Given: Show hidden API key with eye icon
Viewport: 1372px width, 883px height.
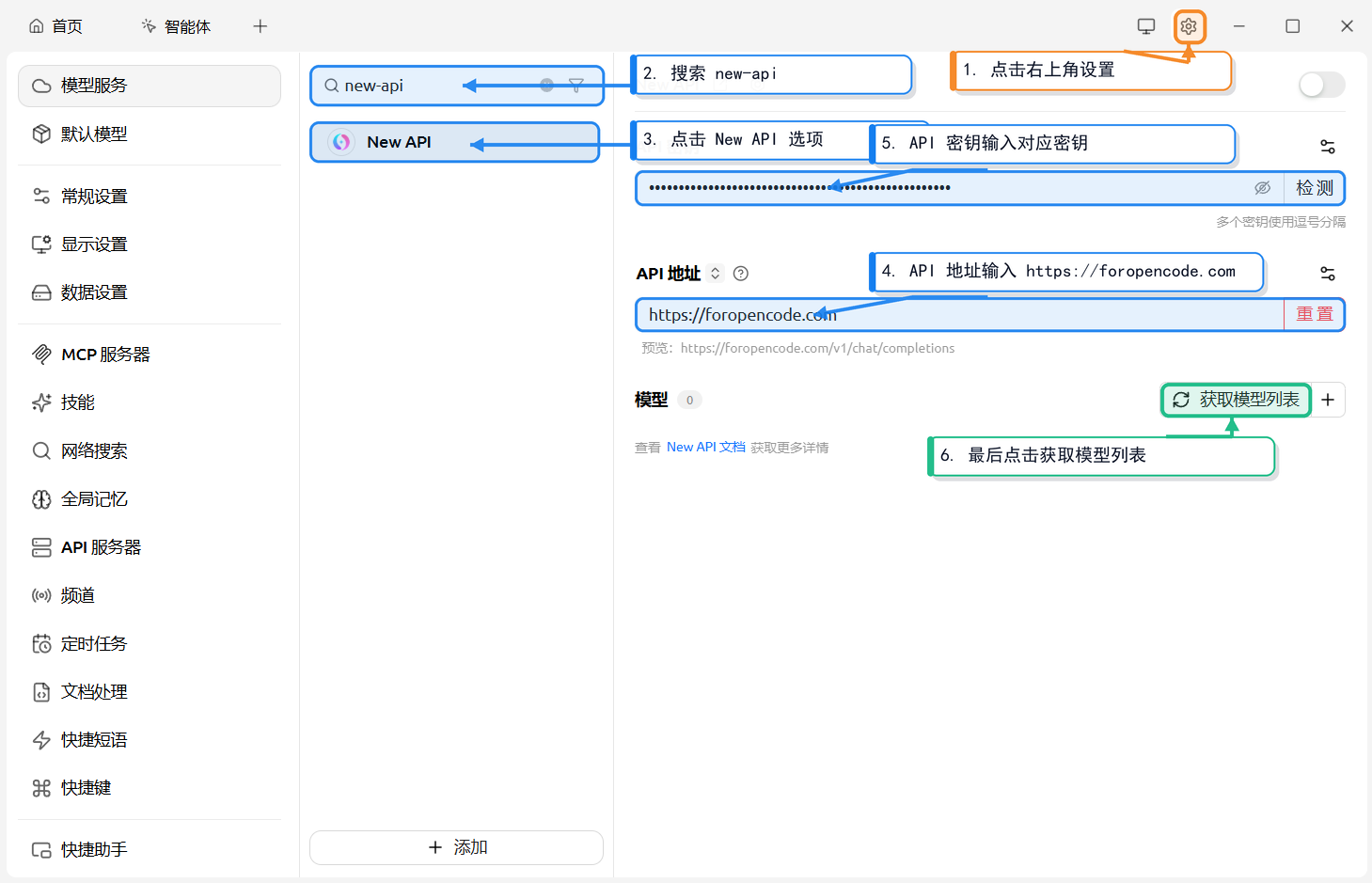Looking at the screenshot, I should click(1263, 188).
